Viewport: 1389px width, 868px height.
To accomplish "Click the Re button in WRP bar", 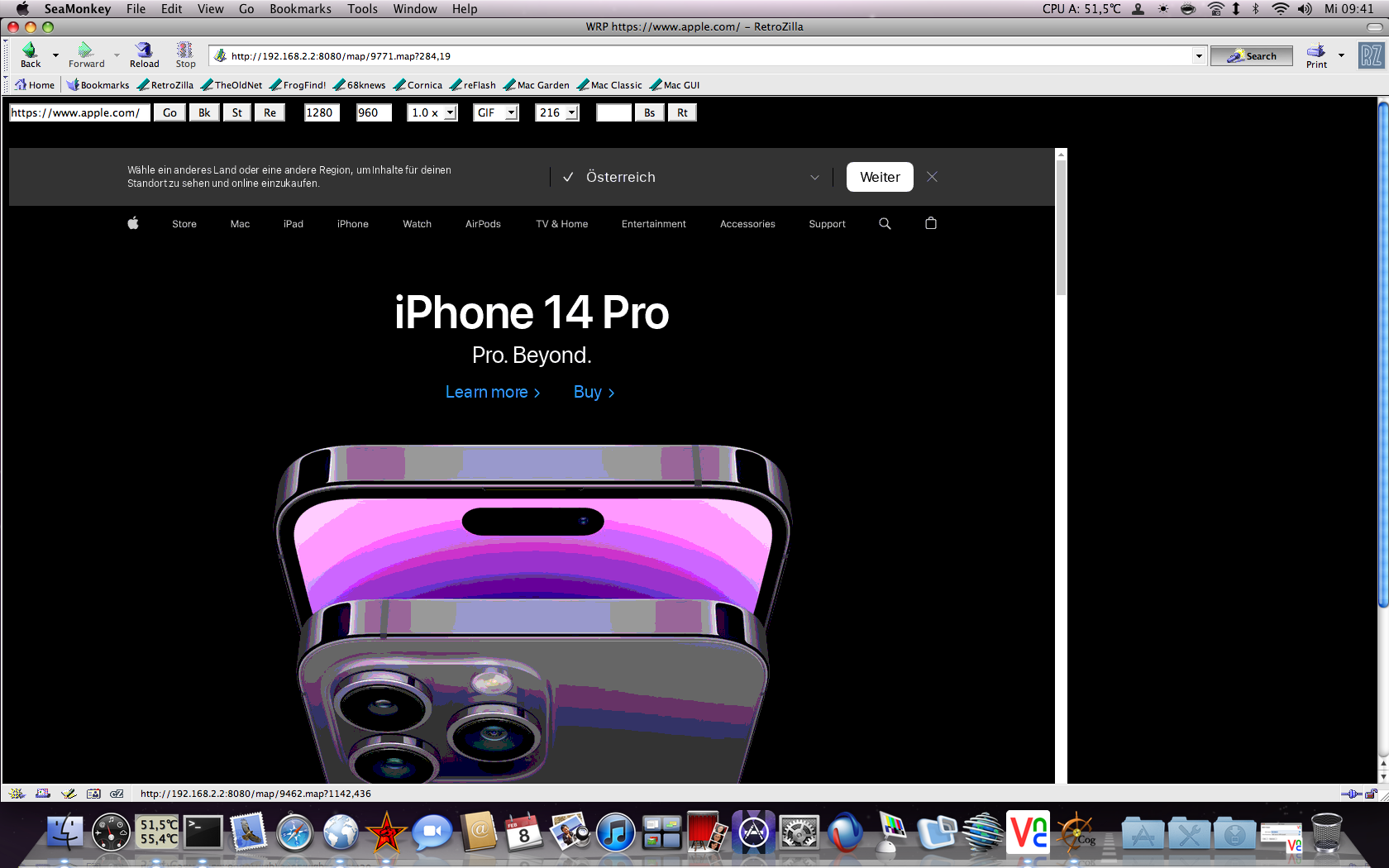I will tap(270, 112).
